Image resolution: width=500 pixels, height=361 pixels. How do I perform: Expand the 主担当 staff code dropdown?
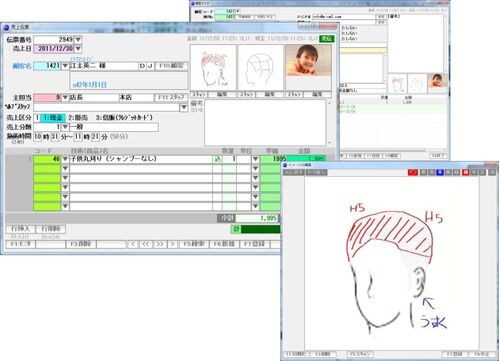(x=65, y=97)
